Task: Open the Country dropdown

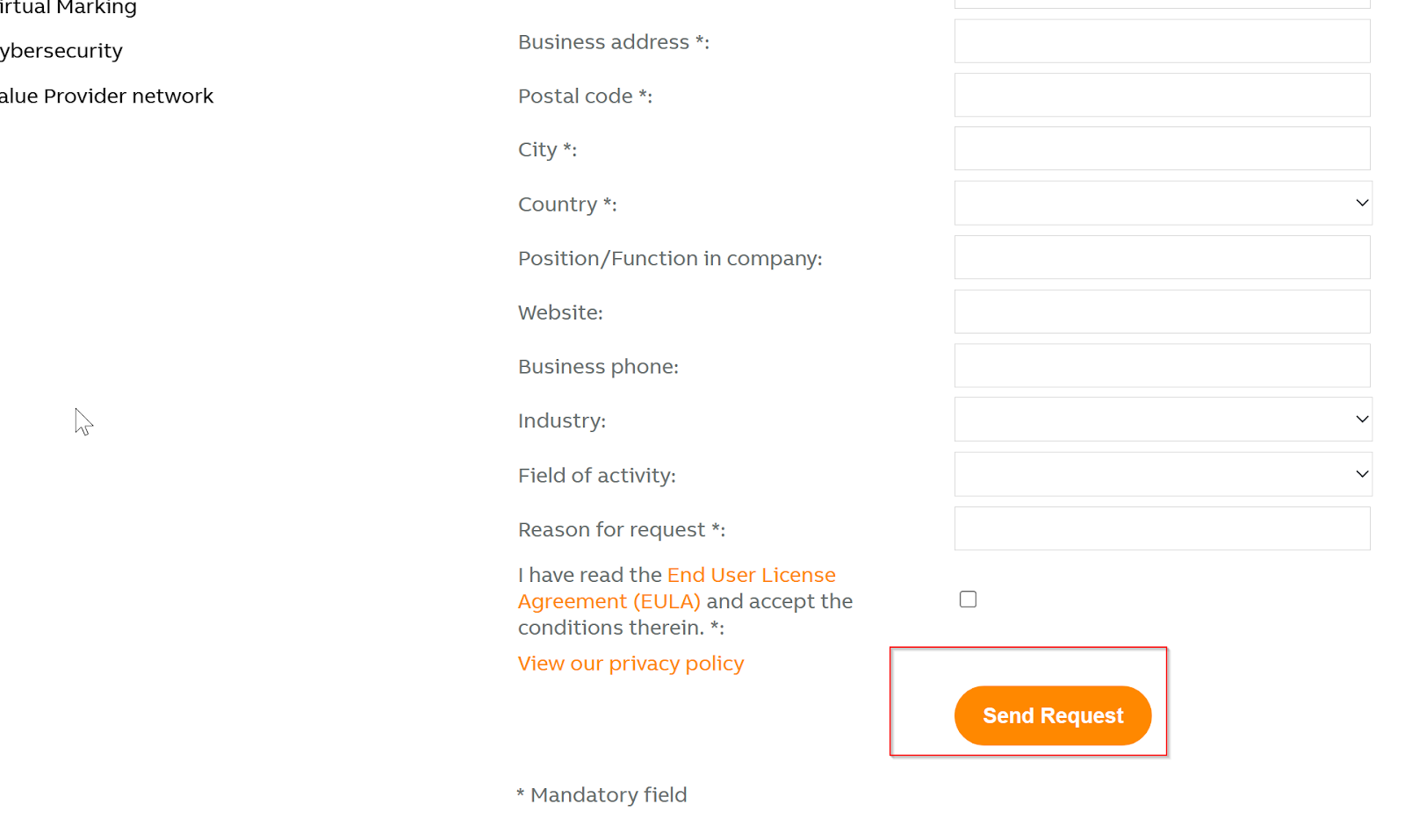Action: [x=1163, y=203]
